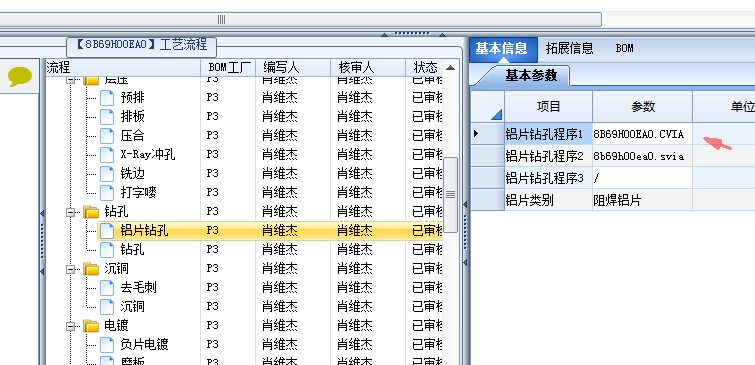Click the 电镀 folder icon
The image size is (755, 365).
91,326
